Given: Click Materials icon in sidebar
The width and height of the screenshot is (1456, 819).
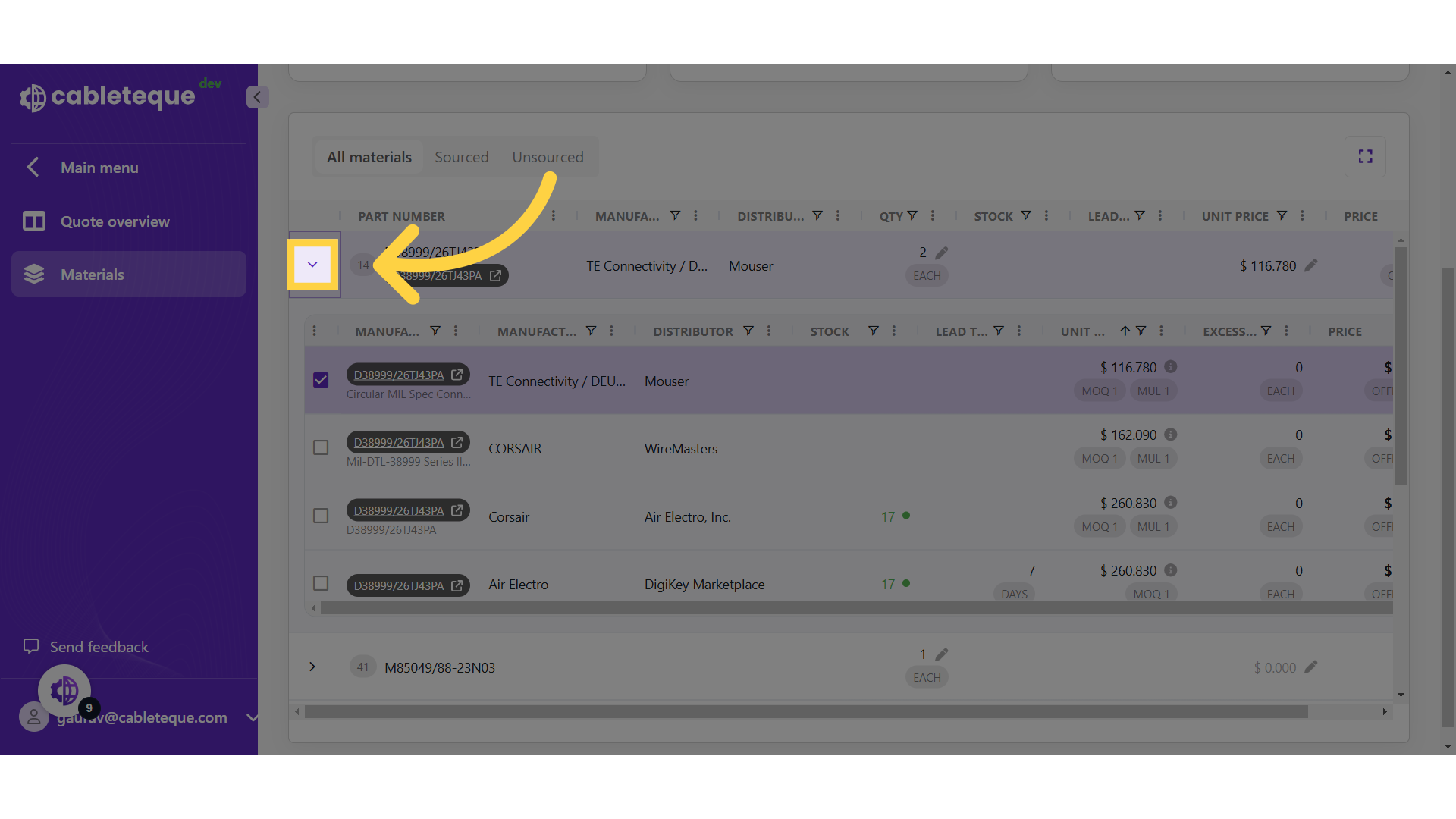Looking at the screenshot, I should [34, 275].
